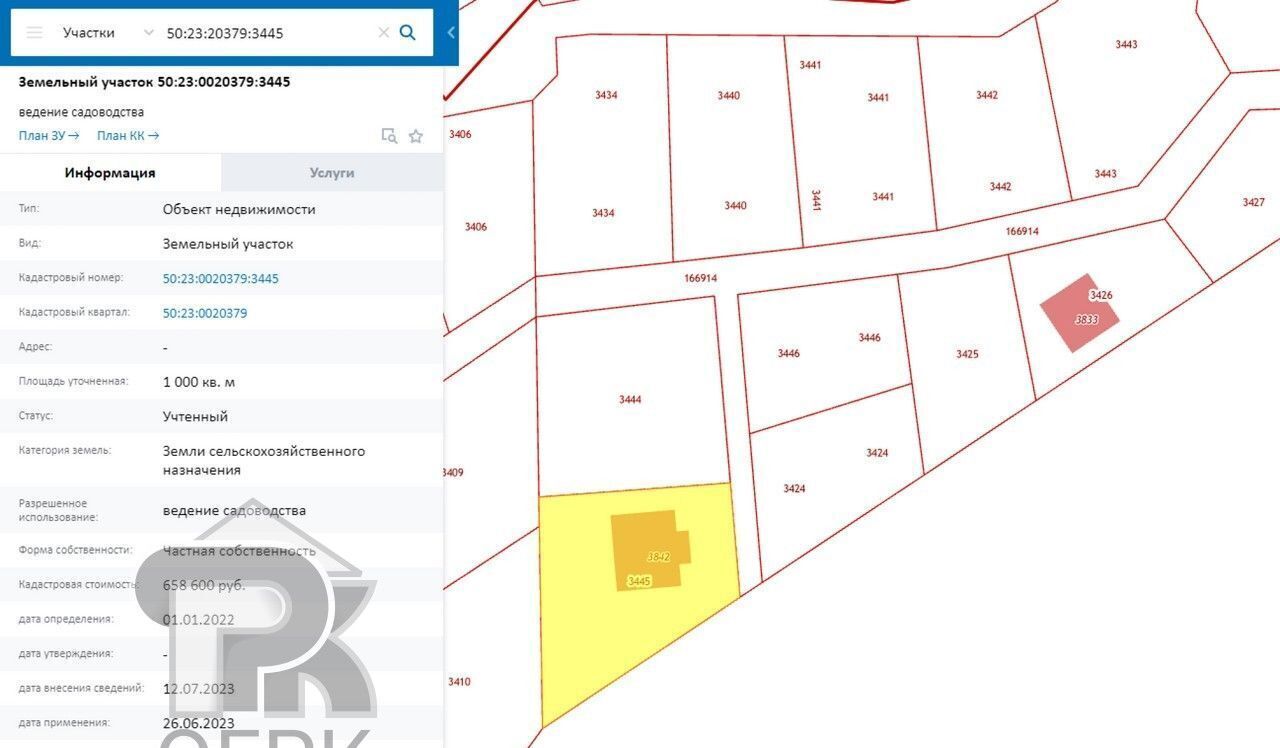Image resolution: width=1280 pixels, height=748 pixels.
Task: Add parcel to favorites star
Action: click(x=416, y=136)
